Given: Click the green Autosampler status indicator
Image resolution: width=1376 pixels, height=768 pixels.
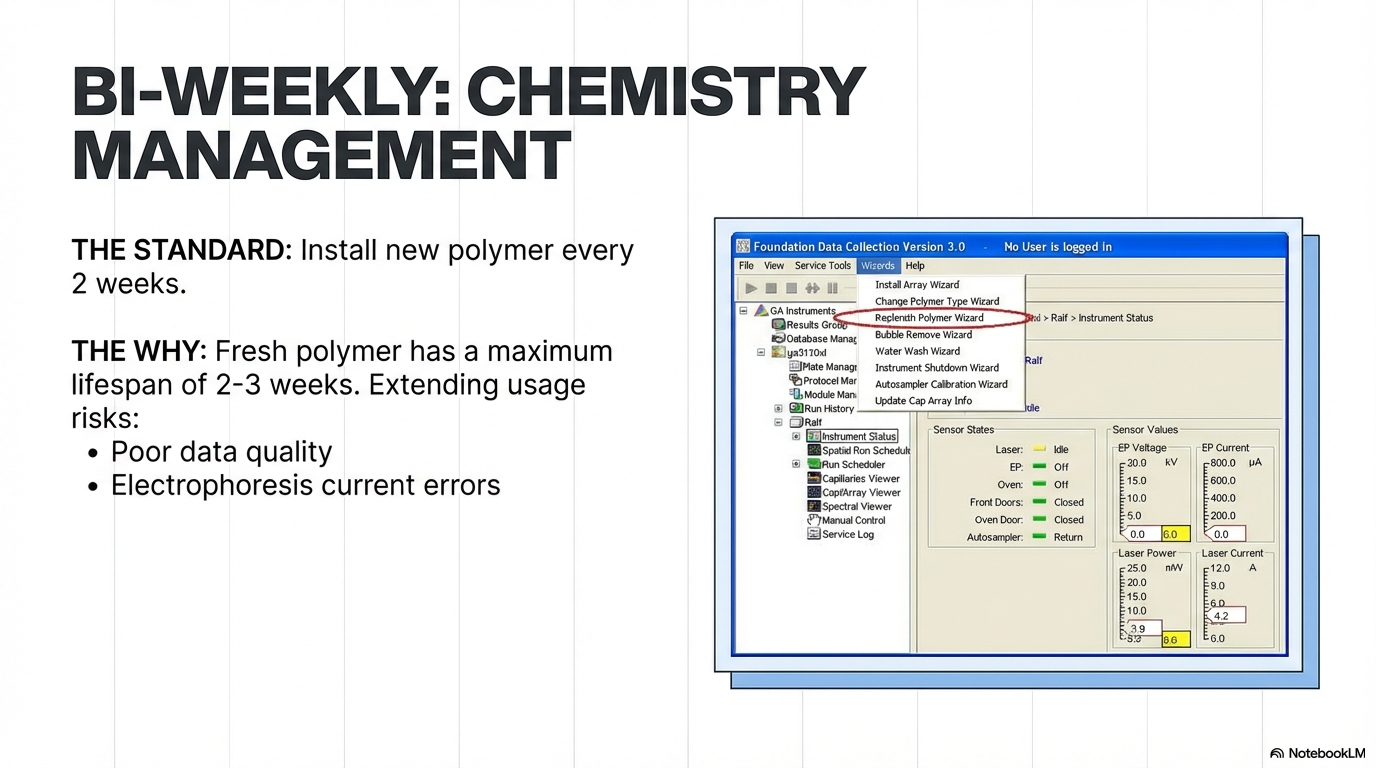Looking at the screenshot, I should click(1039, 537).
